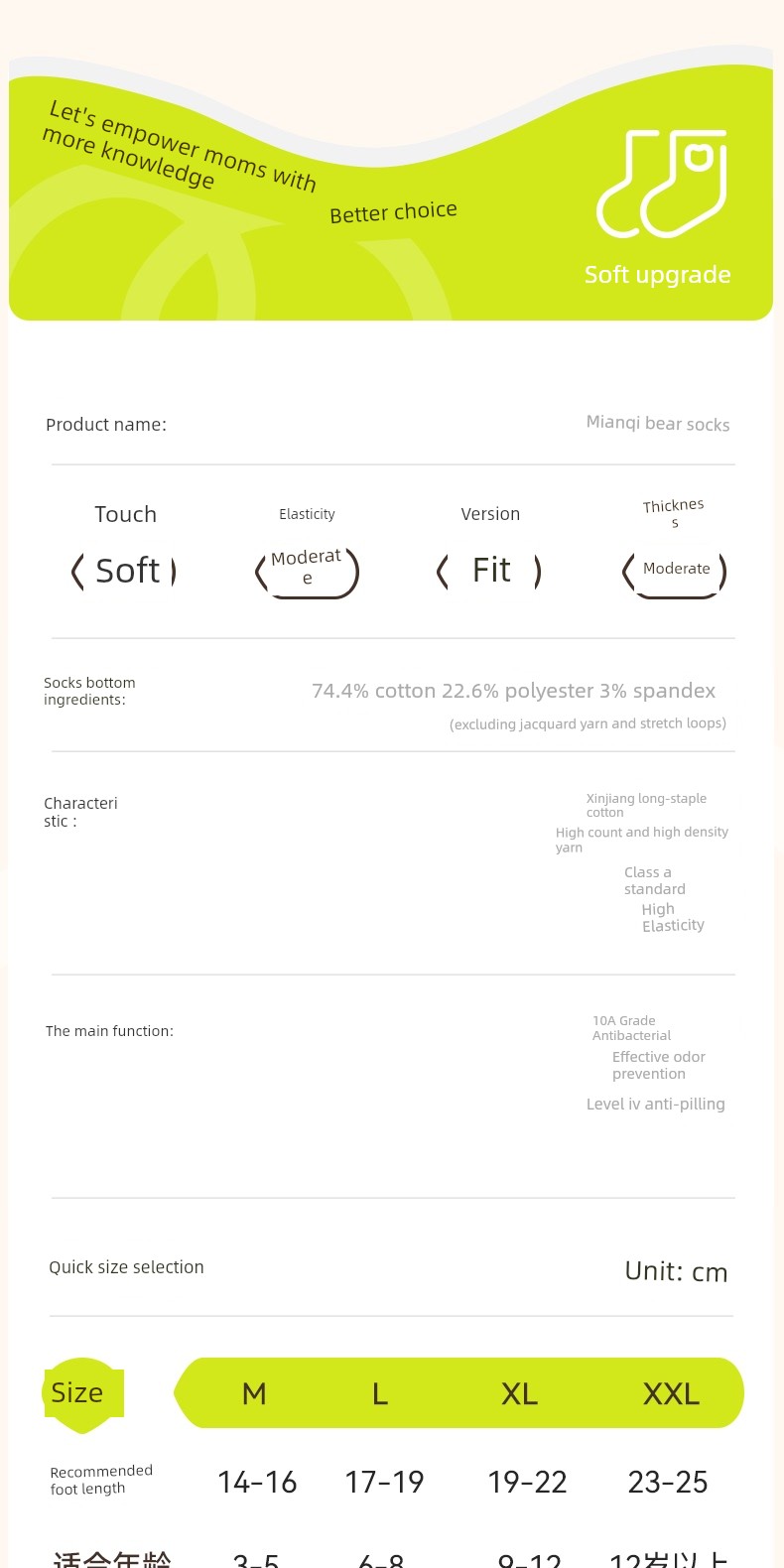Click the Unit: cm label
784x1568 pixels.
coord(676,1272)
